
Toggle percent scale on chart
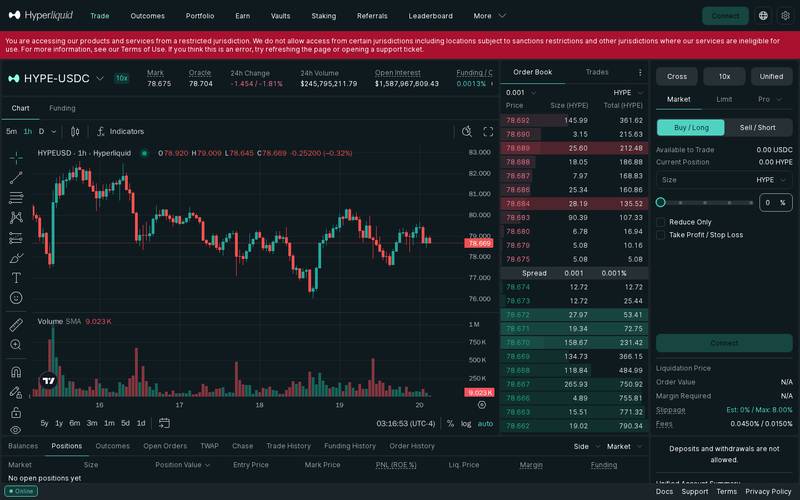point(450,423)
